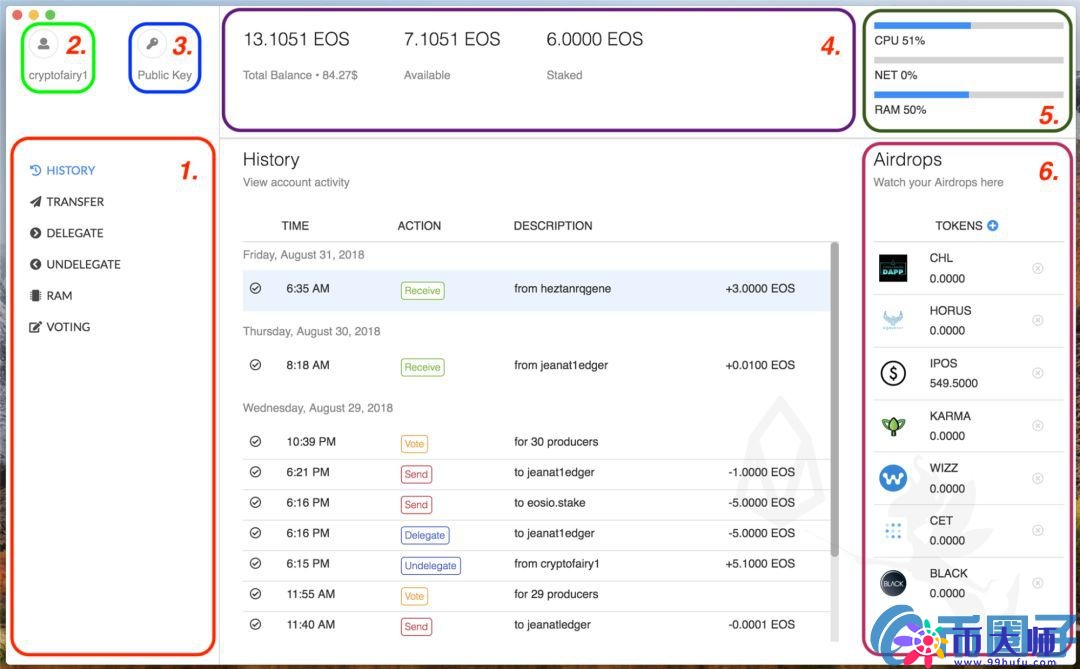Click the check circle for 6:35 AM transaction
The image size is (1080, 669).
coord(255,288)
